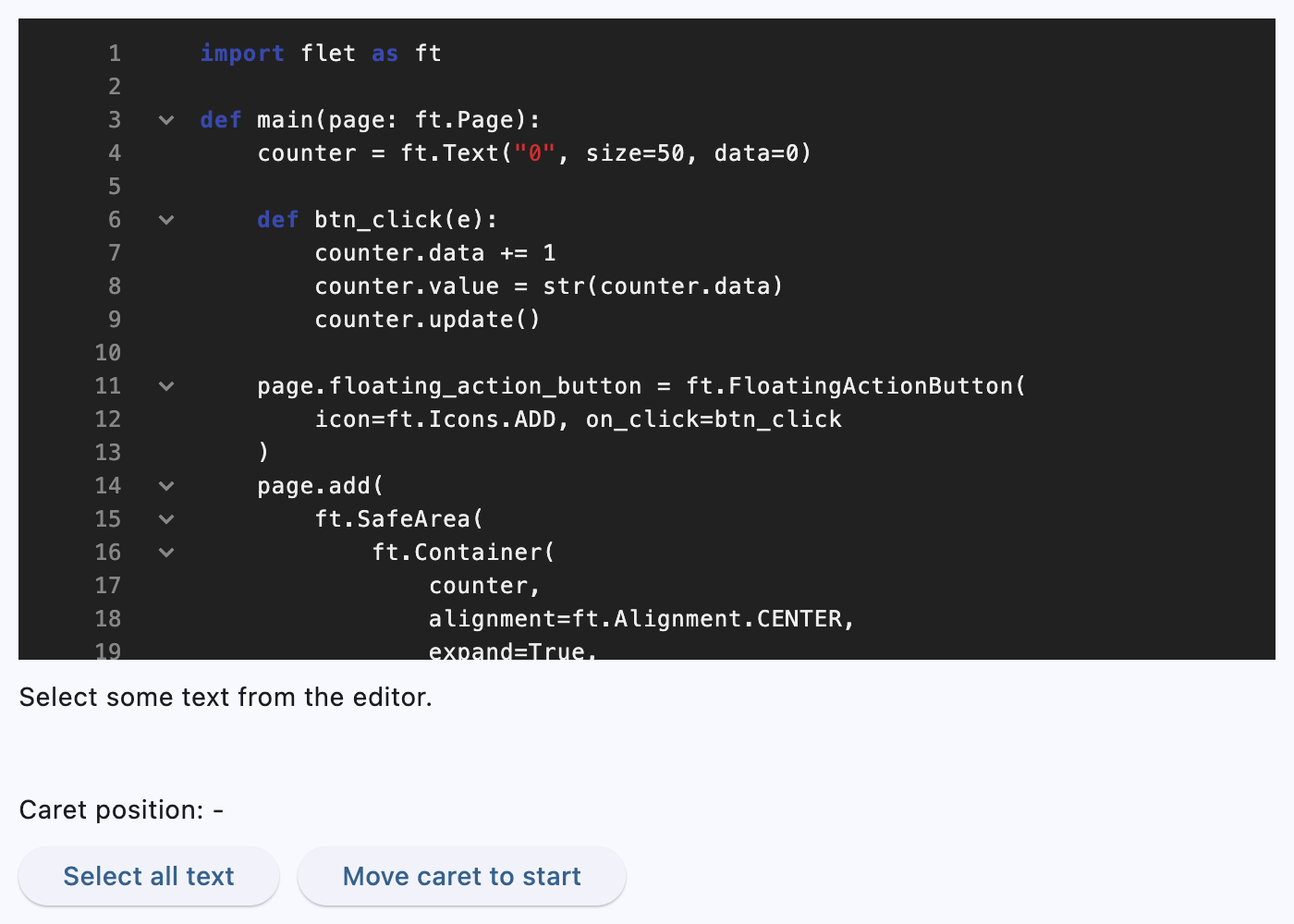Collapse the main function fold arrow

(x=165, y=120)
